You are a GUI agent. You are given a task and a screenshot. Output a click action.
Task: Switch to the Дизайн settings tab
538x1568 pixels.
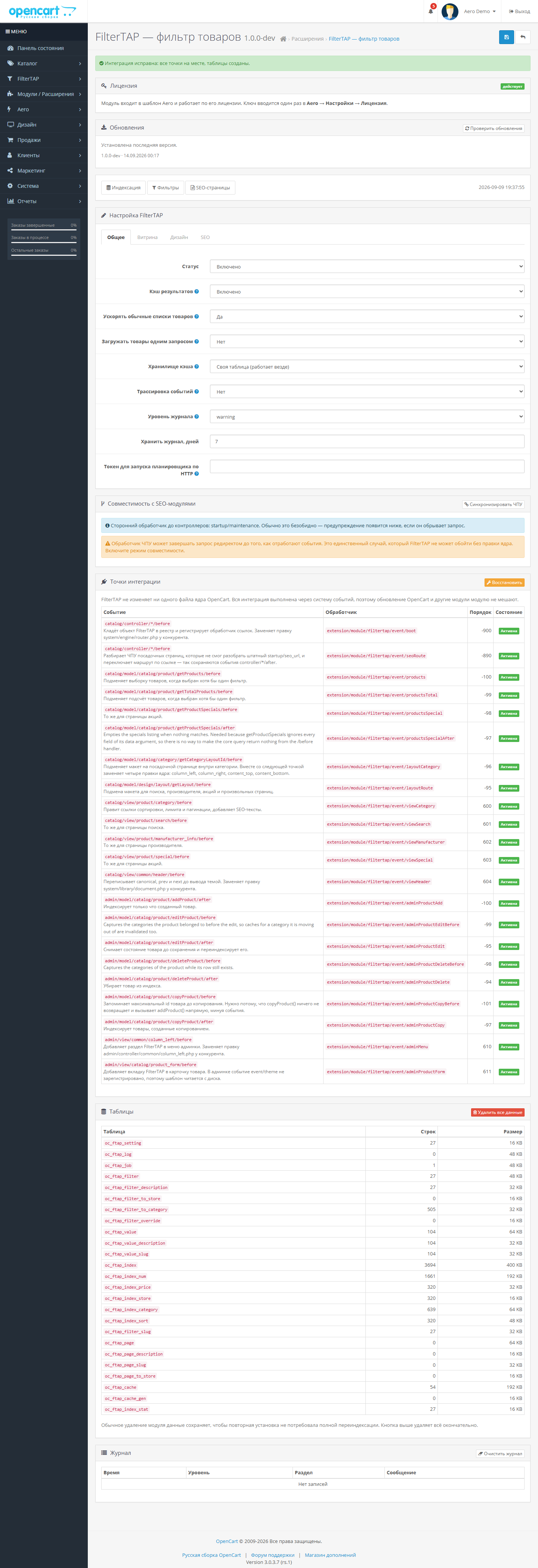179,237
